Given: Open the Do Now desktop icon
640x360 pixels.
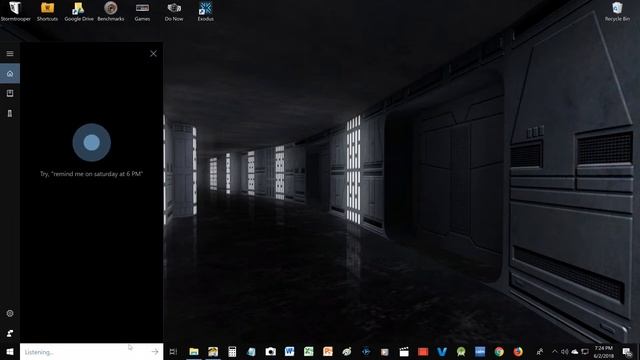Looking at the screenshot, I should point(174,11).
